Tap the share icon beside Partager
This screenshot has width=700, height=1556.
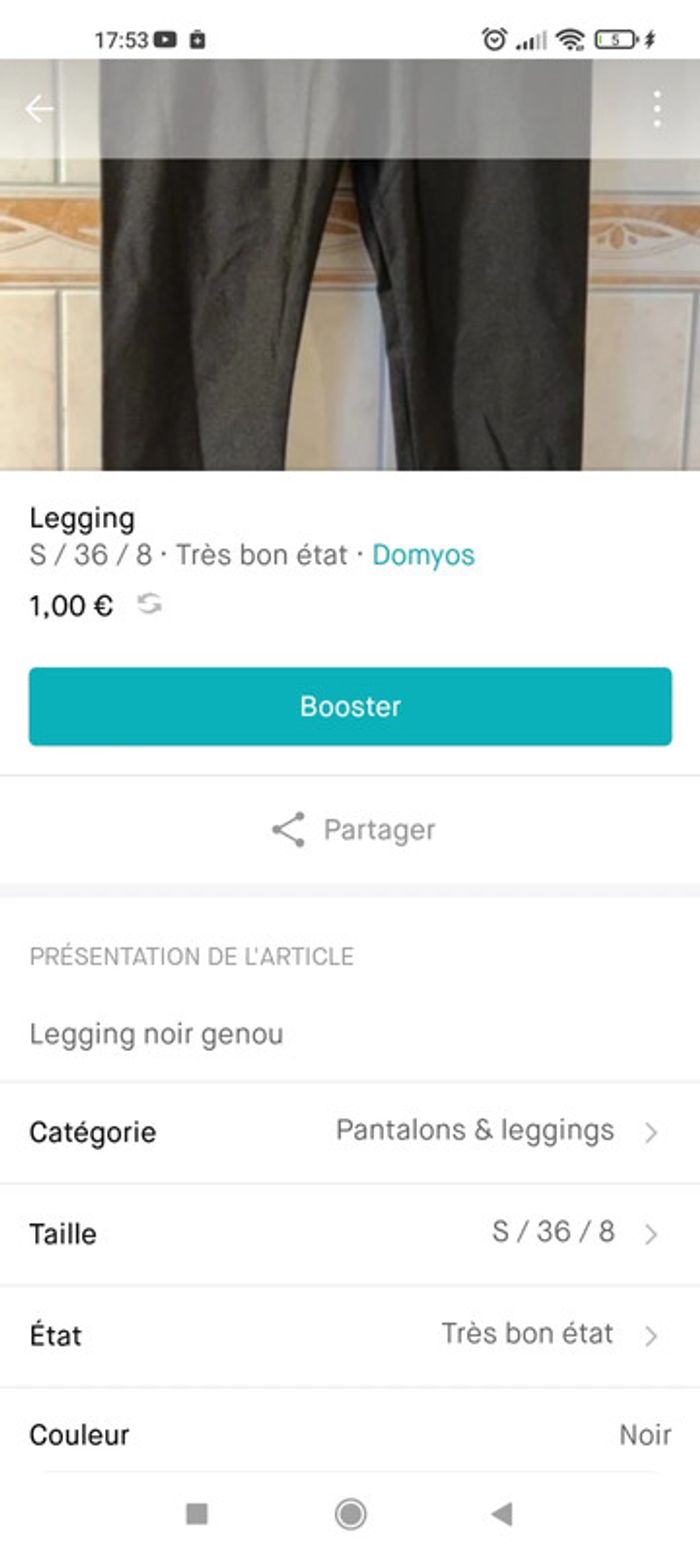click(288, 830)
